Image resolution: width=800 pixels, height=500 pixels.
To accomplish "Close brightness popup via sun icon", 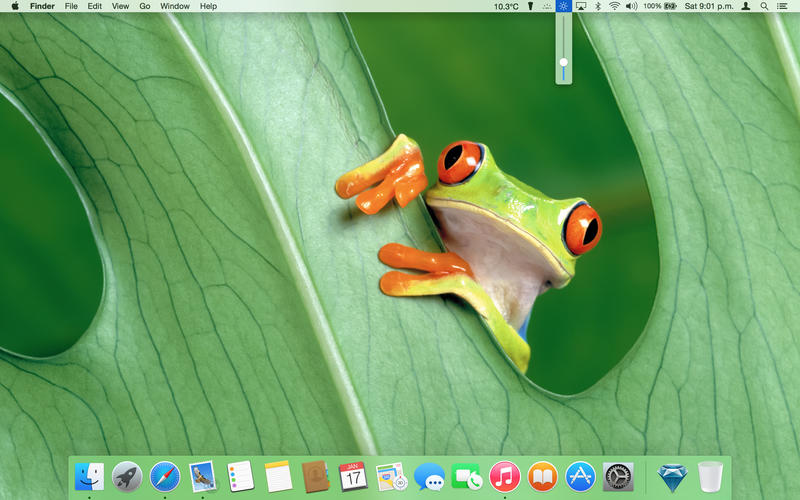I will [564, 6].
